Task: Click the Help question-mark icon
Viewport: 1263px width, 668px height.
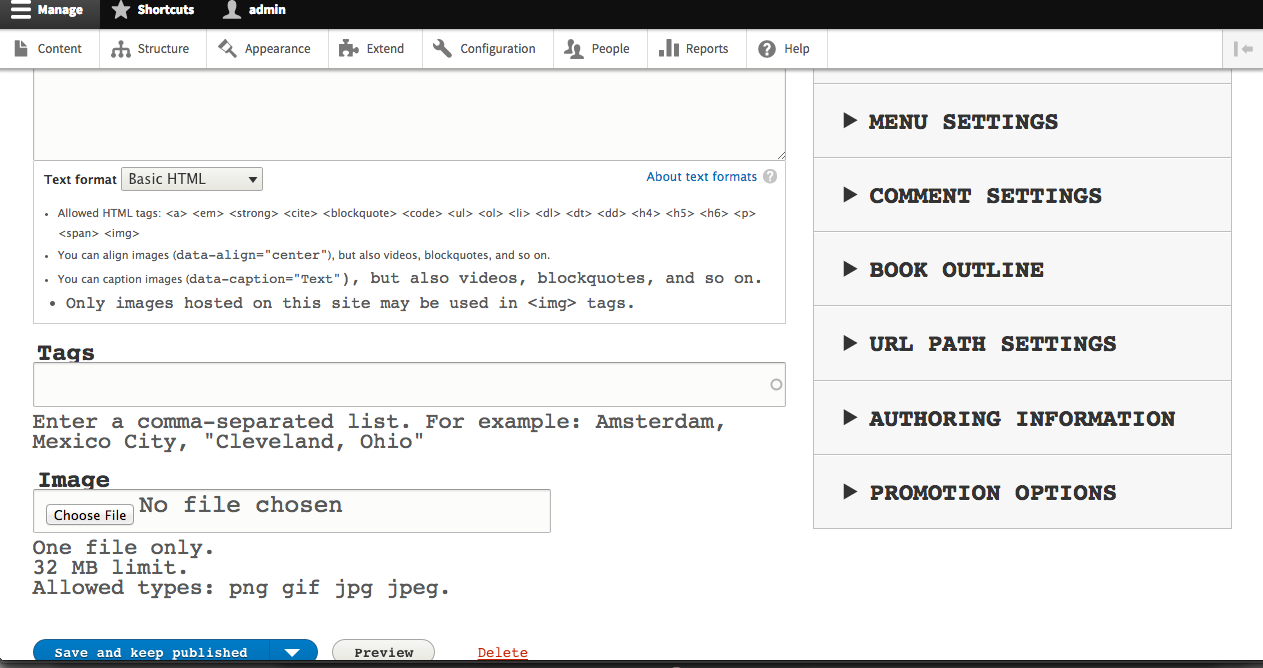Action: tap(767, 49)
